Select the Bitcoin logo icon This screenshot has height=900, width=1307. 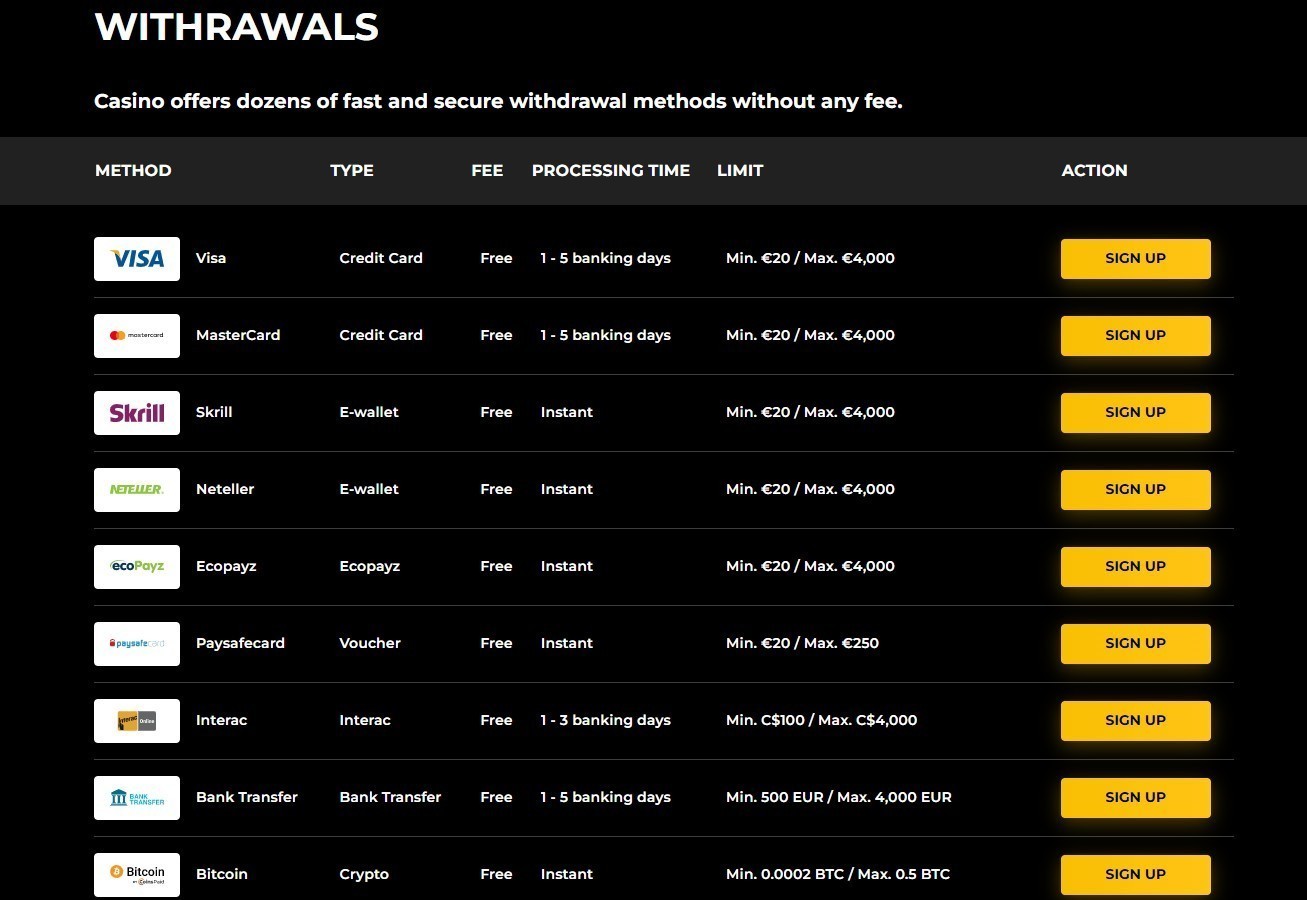click(x=137, y=875)
